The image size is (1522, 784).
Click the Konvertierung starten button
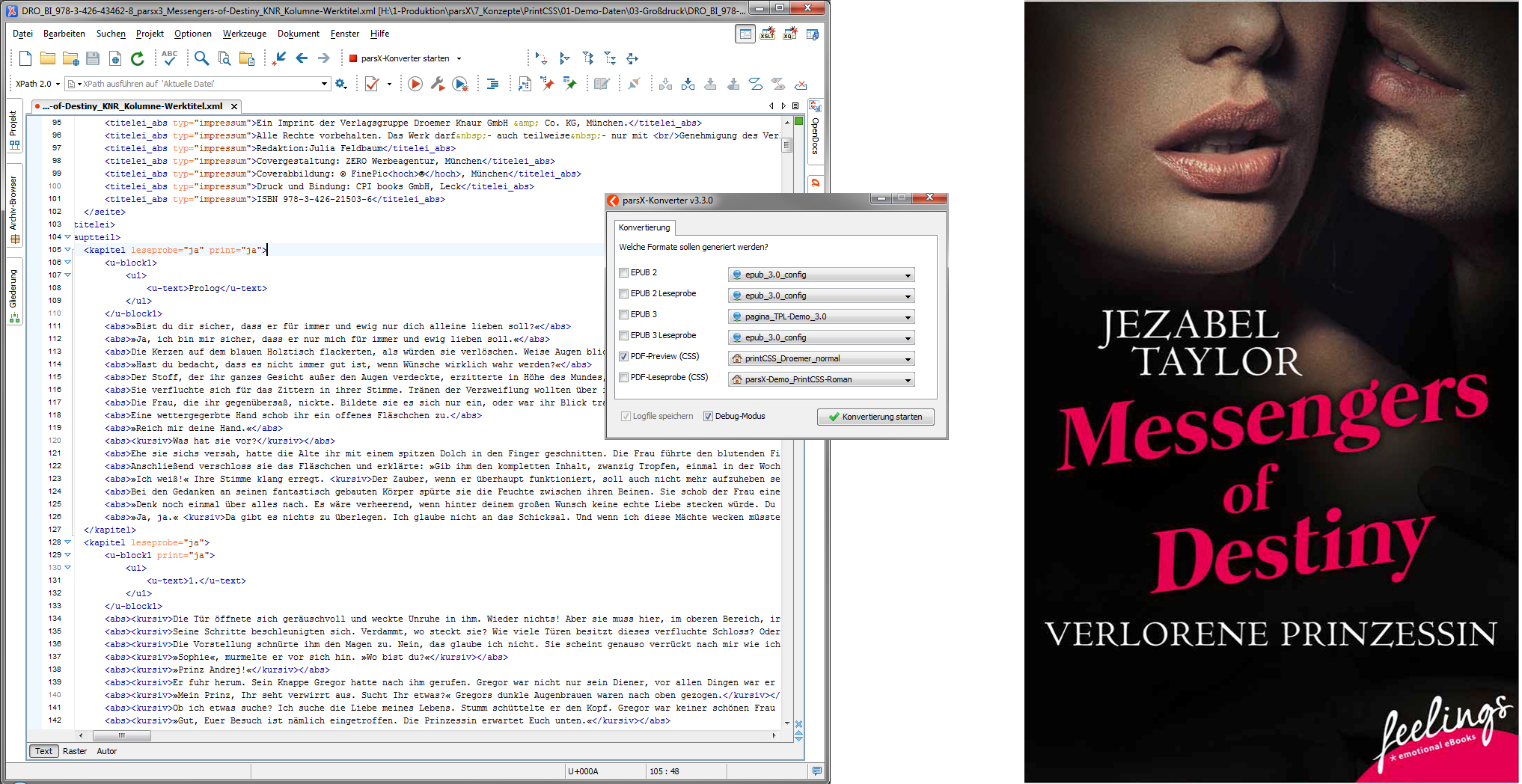click(875, 417)
